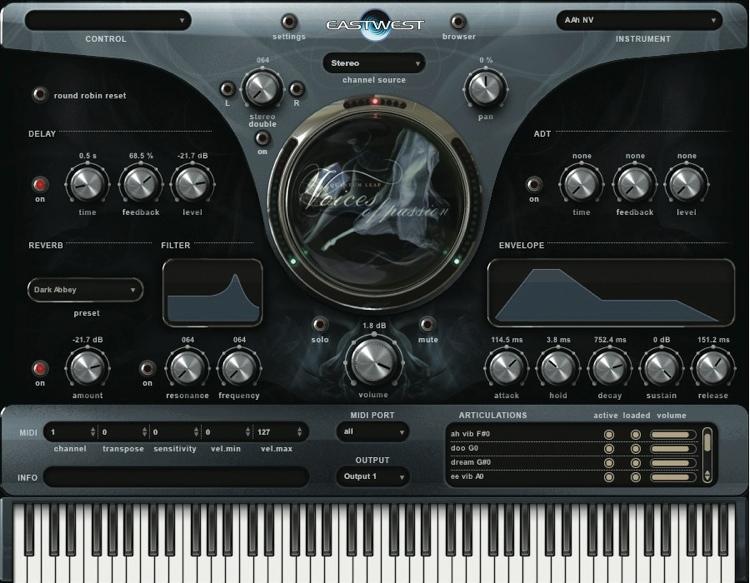Open the channel source Stereo dropdown

374,63
